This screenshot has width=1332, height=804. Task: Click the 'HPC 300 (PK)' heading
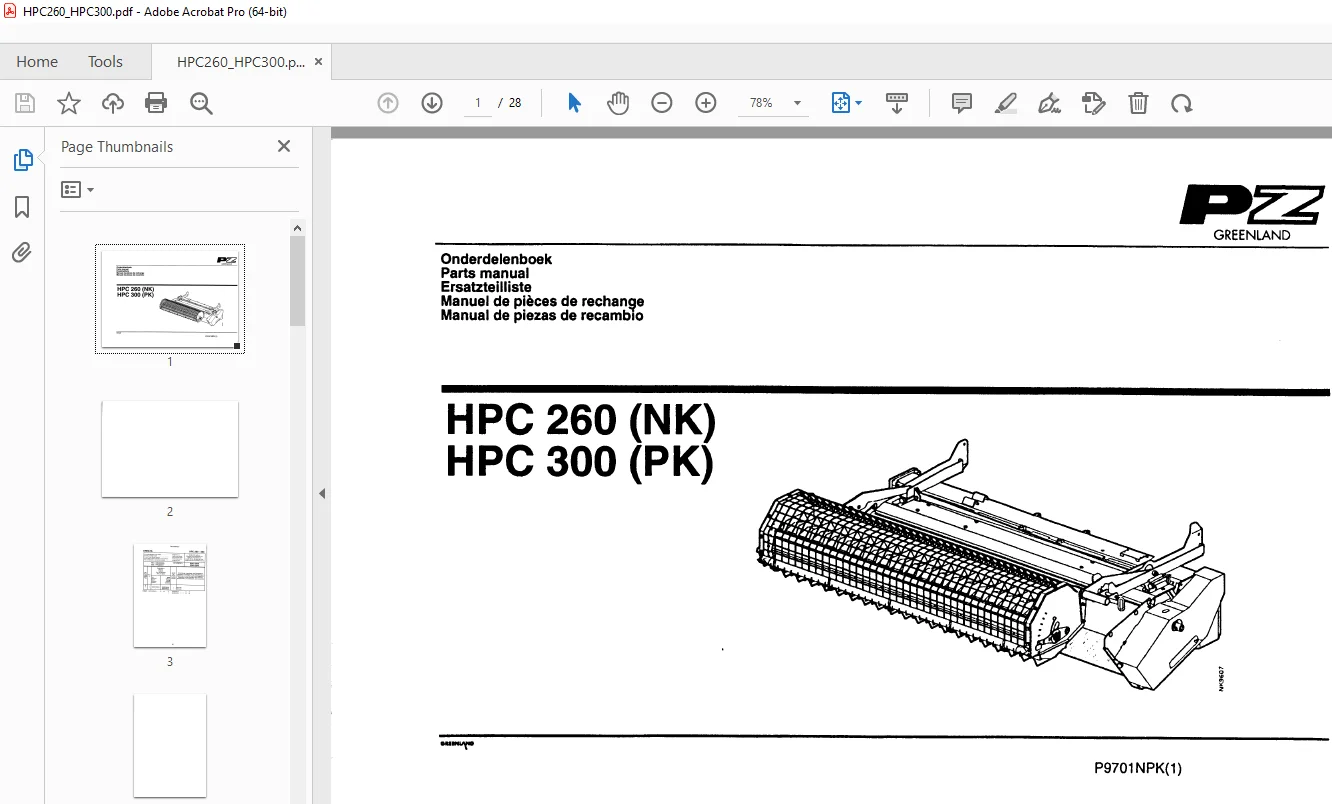pos(580,462)
